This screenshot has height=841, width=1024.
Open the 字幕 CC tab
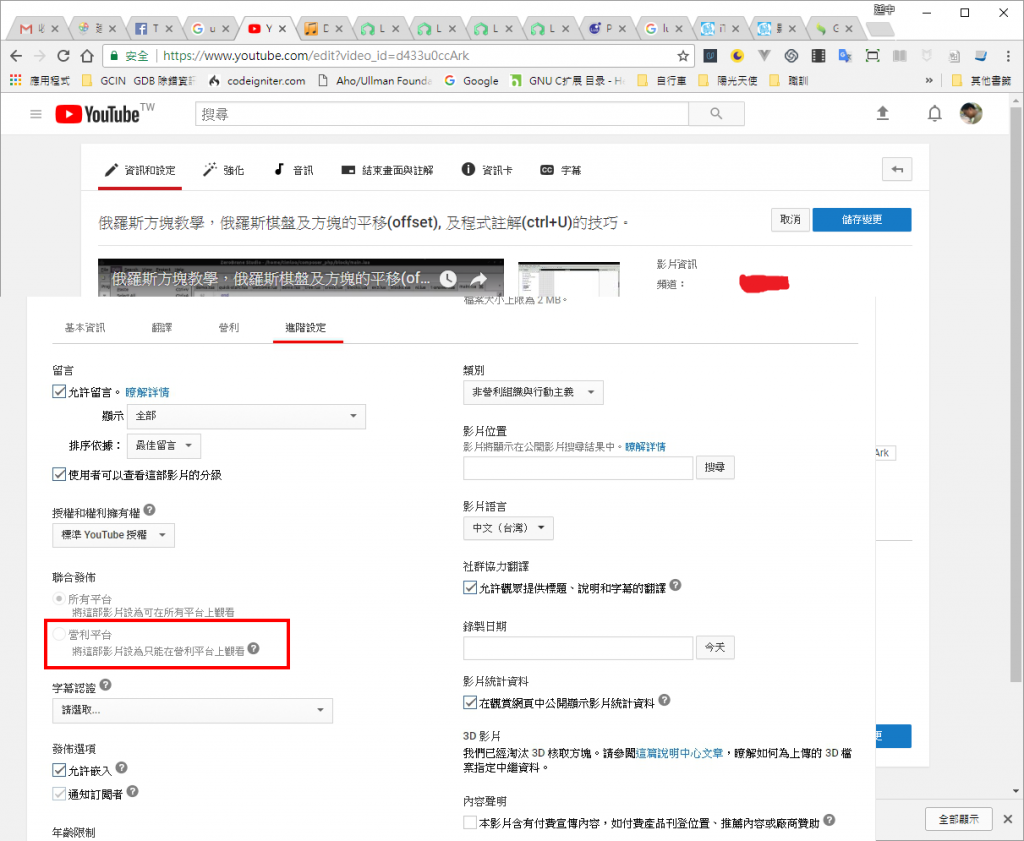point(560,170)
